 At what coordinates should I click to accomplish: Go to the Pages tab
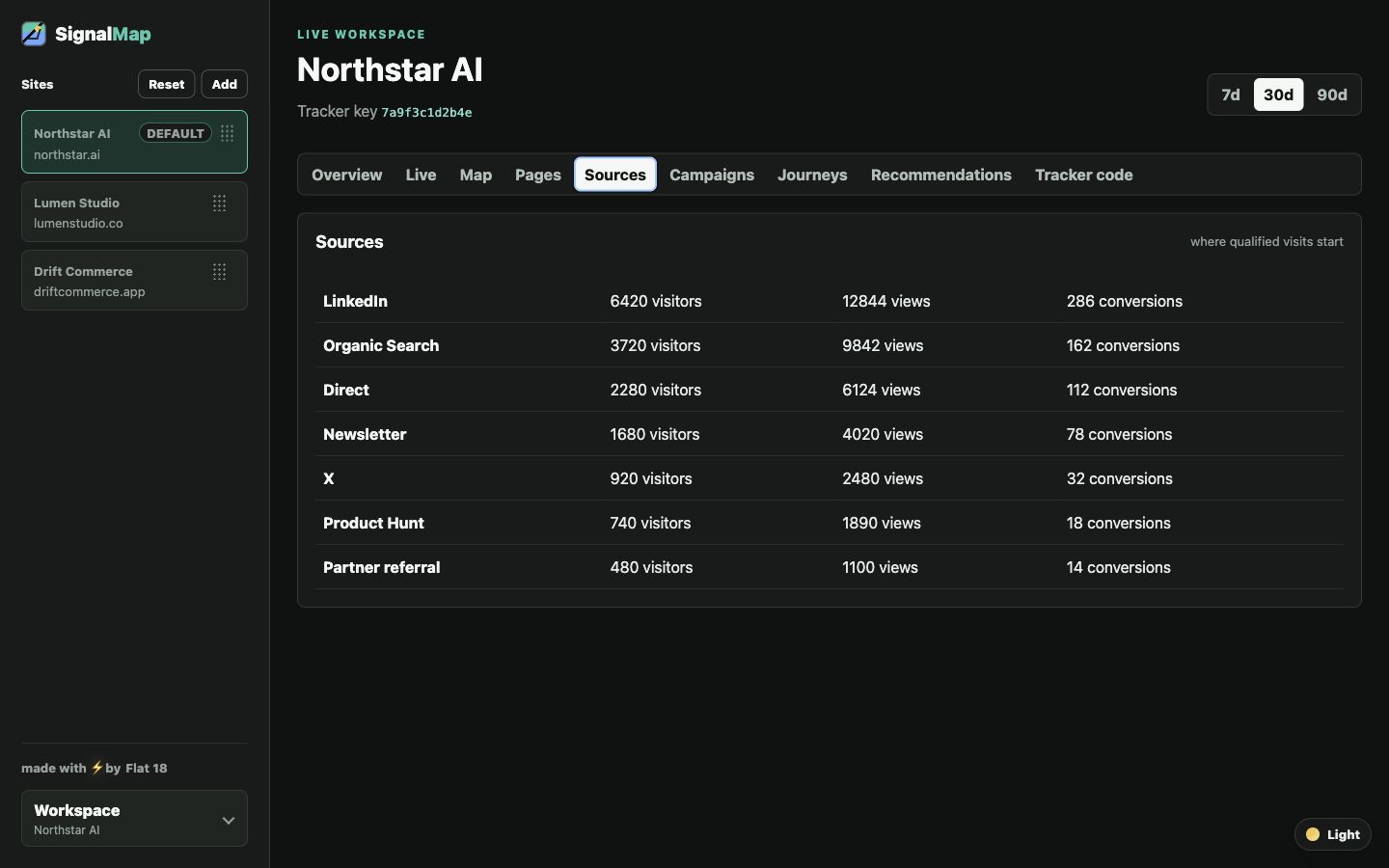tap(538, 175)
